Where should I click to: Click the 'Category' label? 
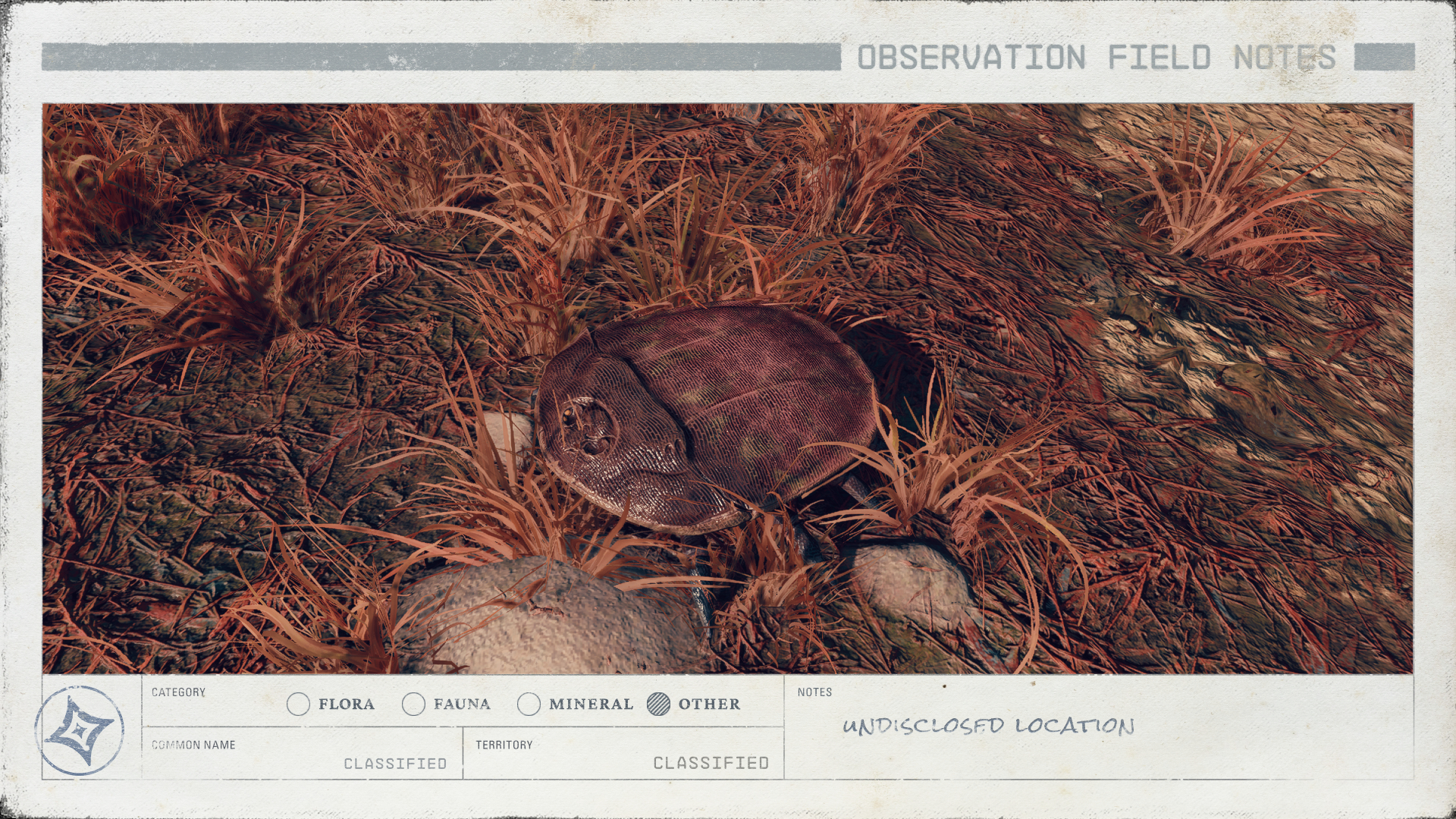[x=178, y=692]
